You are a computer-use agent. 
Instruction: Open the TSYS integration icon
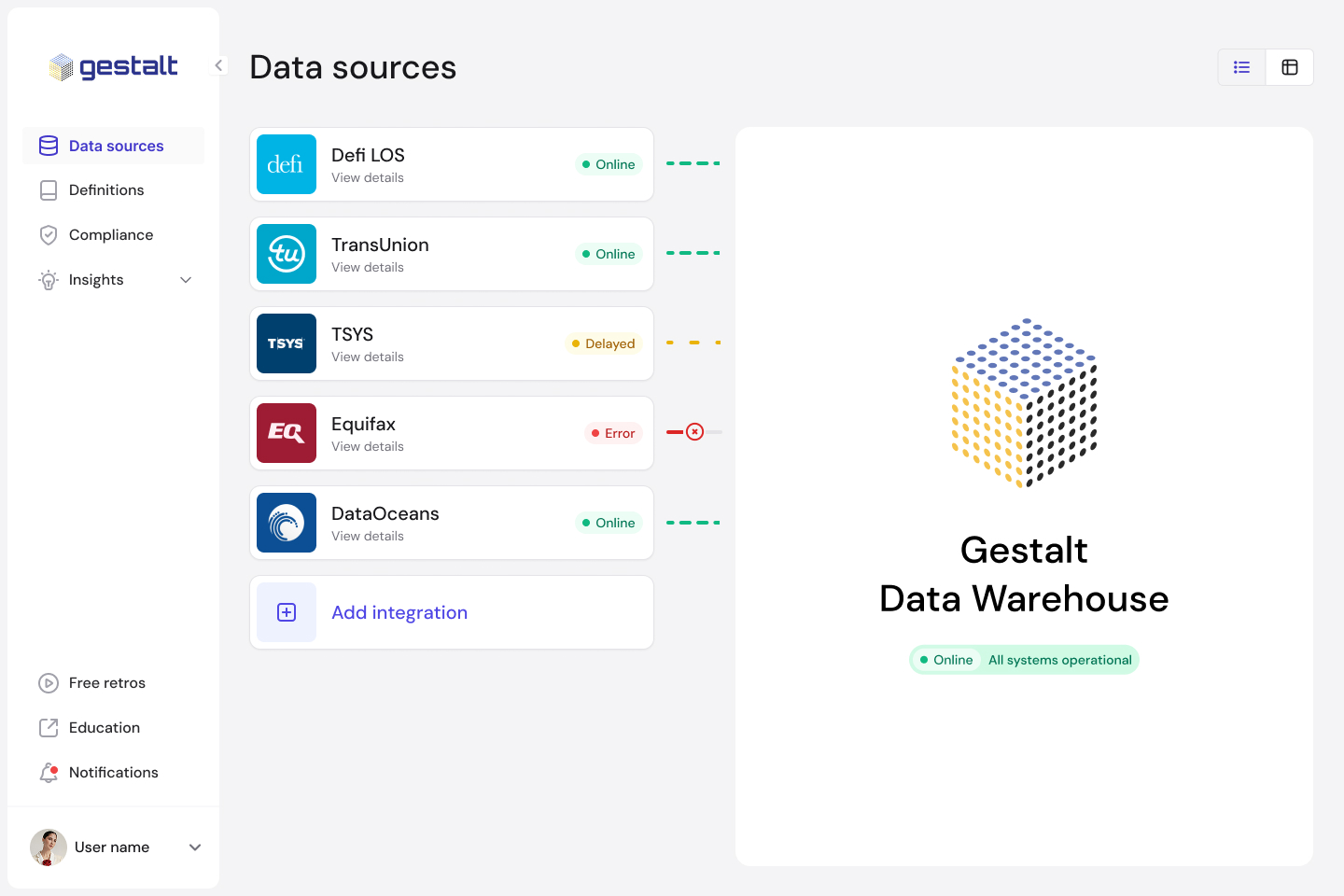click(x=287, y=343)
